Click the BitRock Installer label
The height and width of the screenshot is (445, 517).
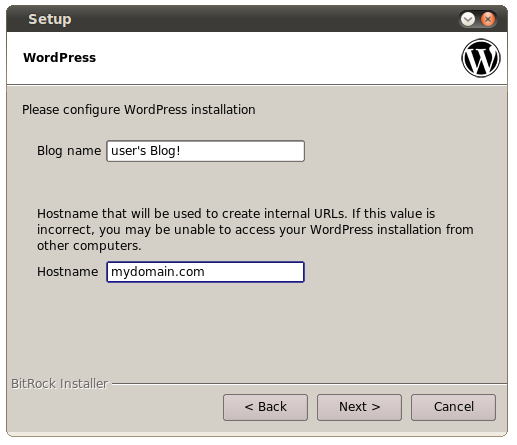60,384
